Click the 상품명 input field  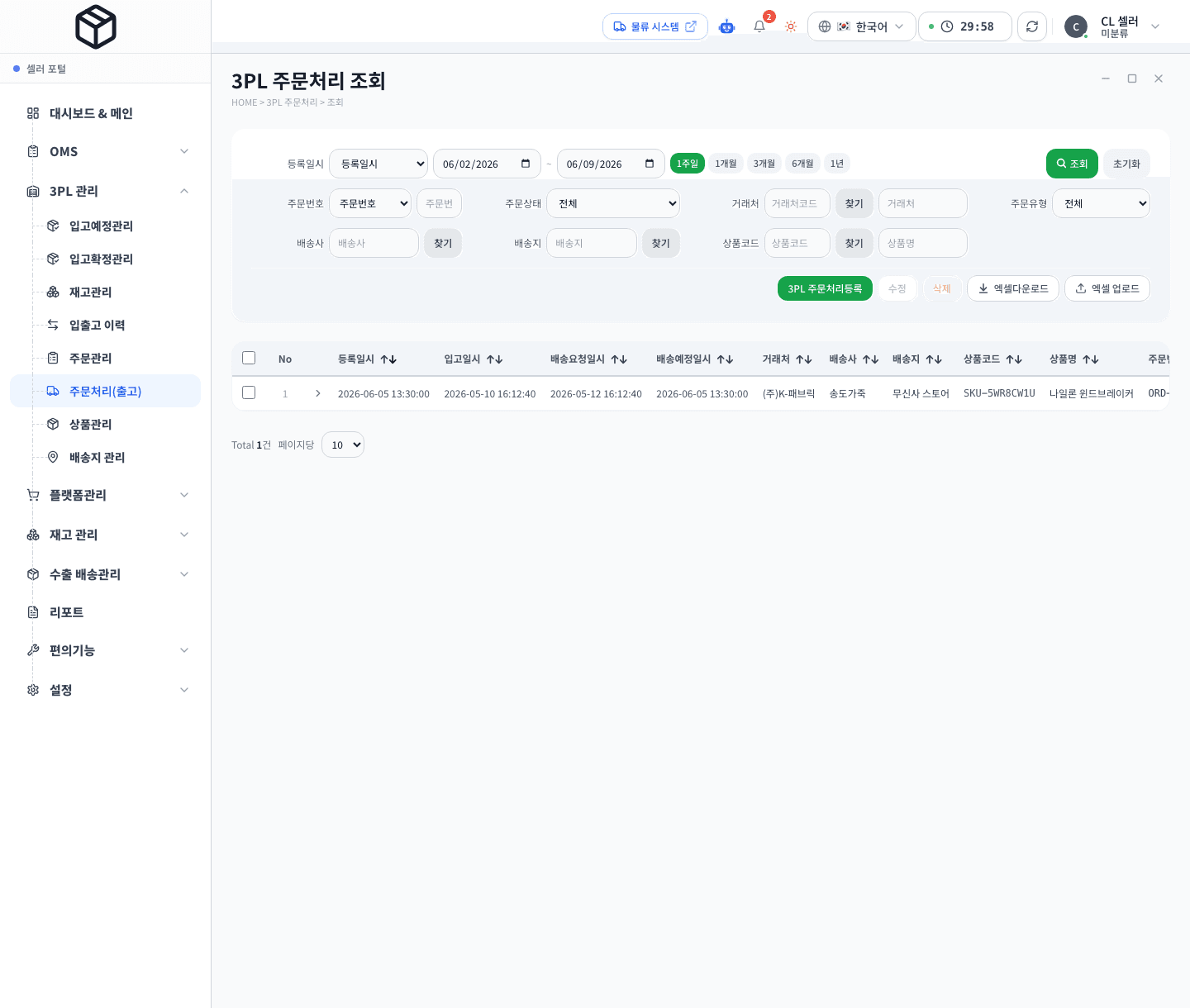923,243
